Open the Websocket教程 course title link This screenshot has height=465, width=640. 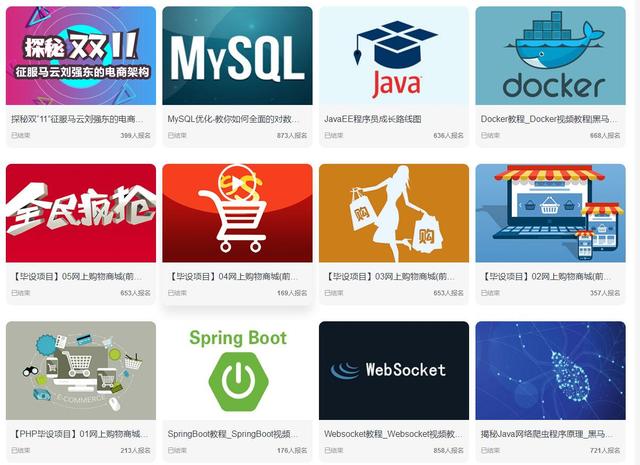click(x=393, y=434)
